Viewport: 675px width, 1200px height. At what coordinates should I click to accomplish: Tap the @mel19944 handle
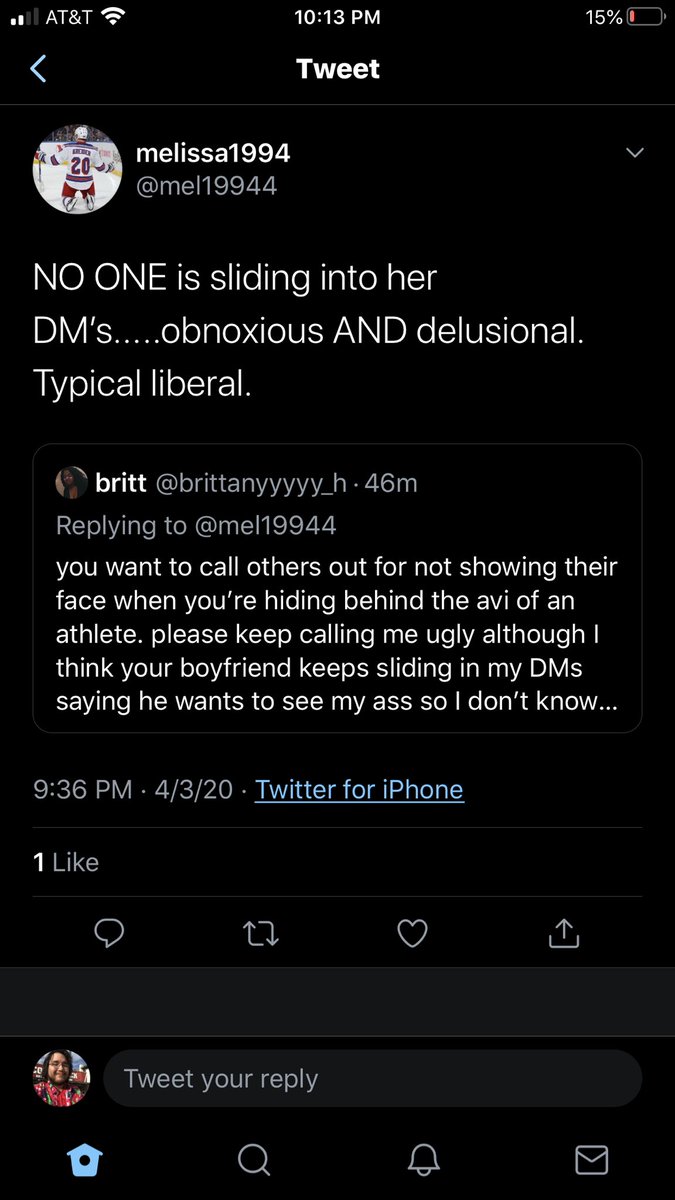(206, 185)
